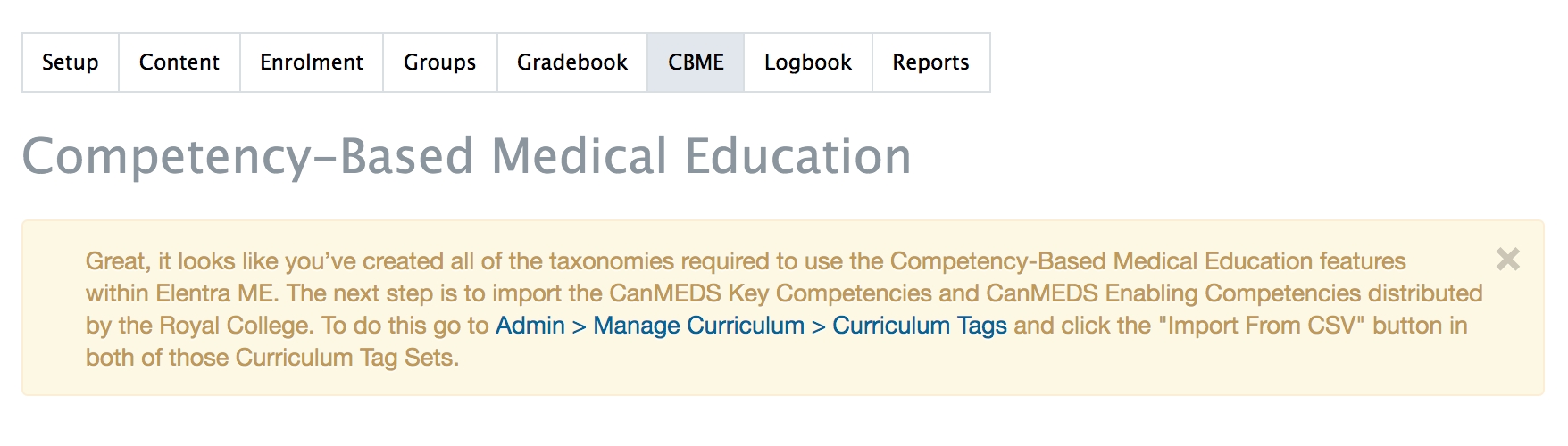Click the "Curriculum Tag Sets" text
This screenshot has height=446, width=1568.
[x=346, y=358]
